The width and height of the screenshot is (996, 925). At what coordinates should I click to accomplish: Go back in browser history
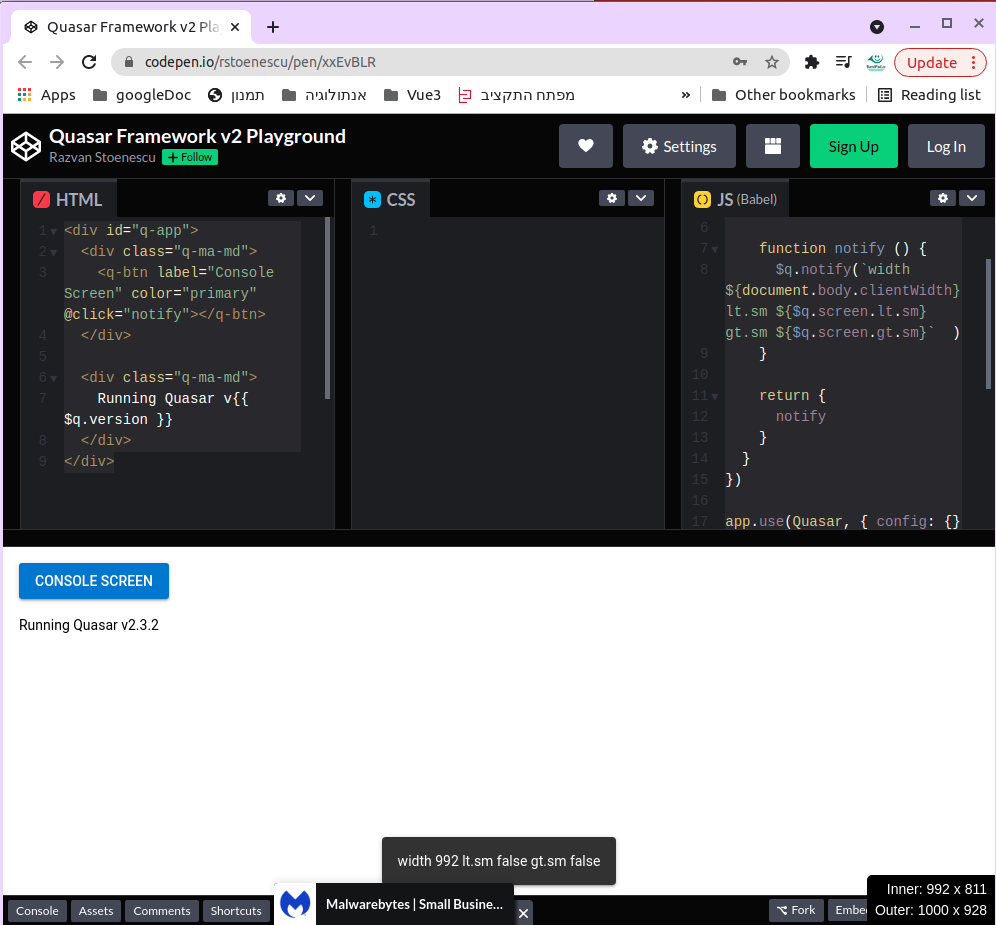pos(25,62)
